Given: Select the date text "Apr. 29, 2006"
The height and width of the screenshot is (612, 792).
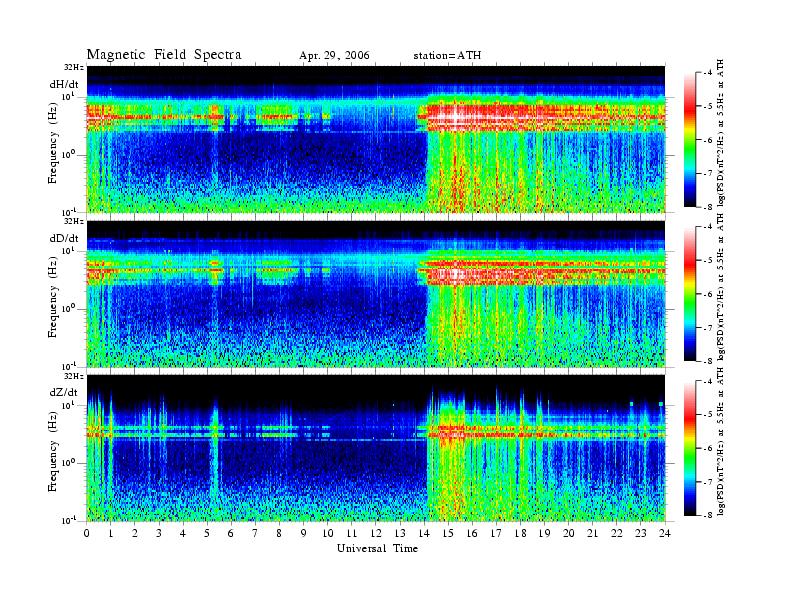Looking at the screenshot, I should tap(334, 56).
